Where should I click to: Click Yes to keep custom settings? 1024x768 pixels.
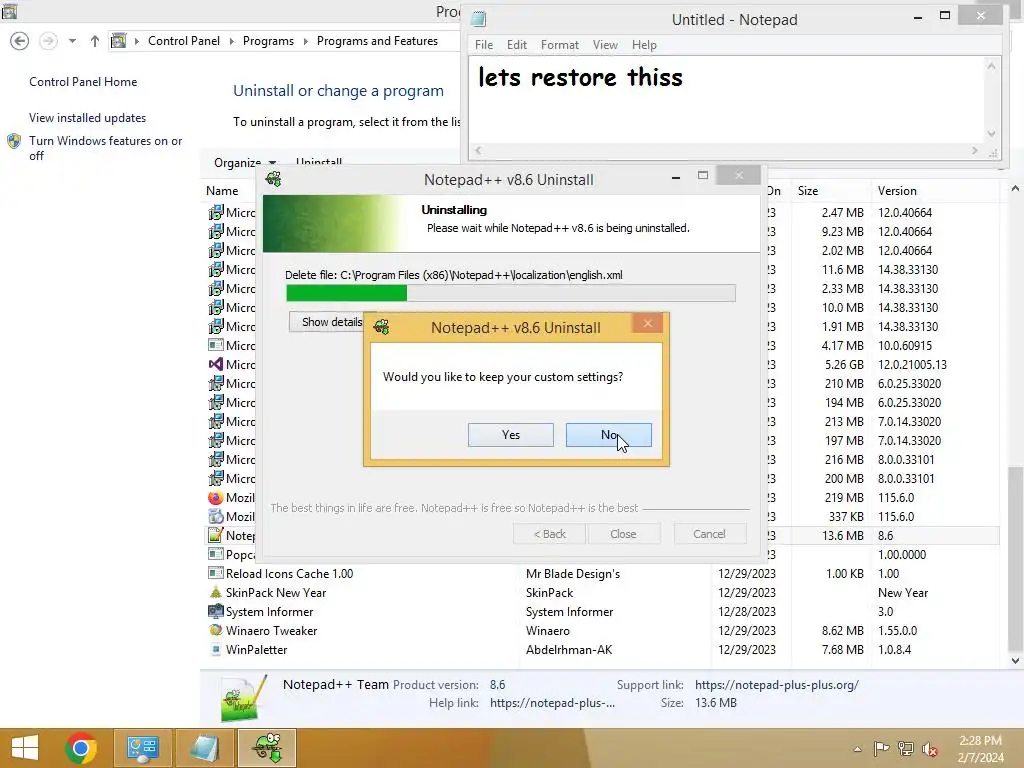pyautogui.click(x=510, y=435)
